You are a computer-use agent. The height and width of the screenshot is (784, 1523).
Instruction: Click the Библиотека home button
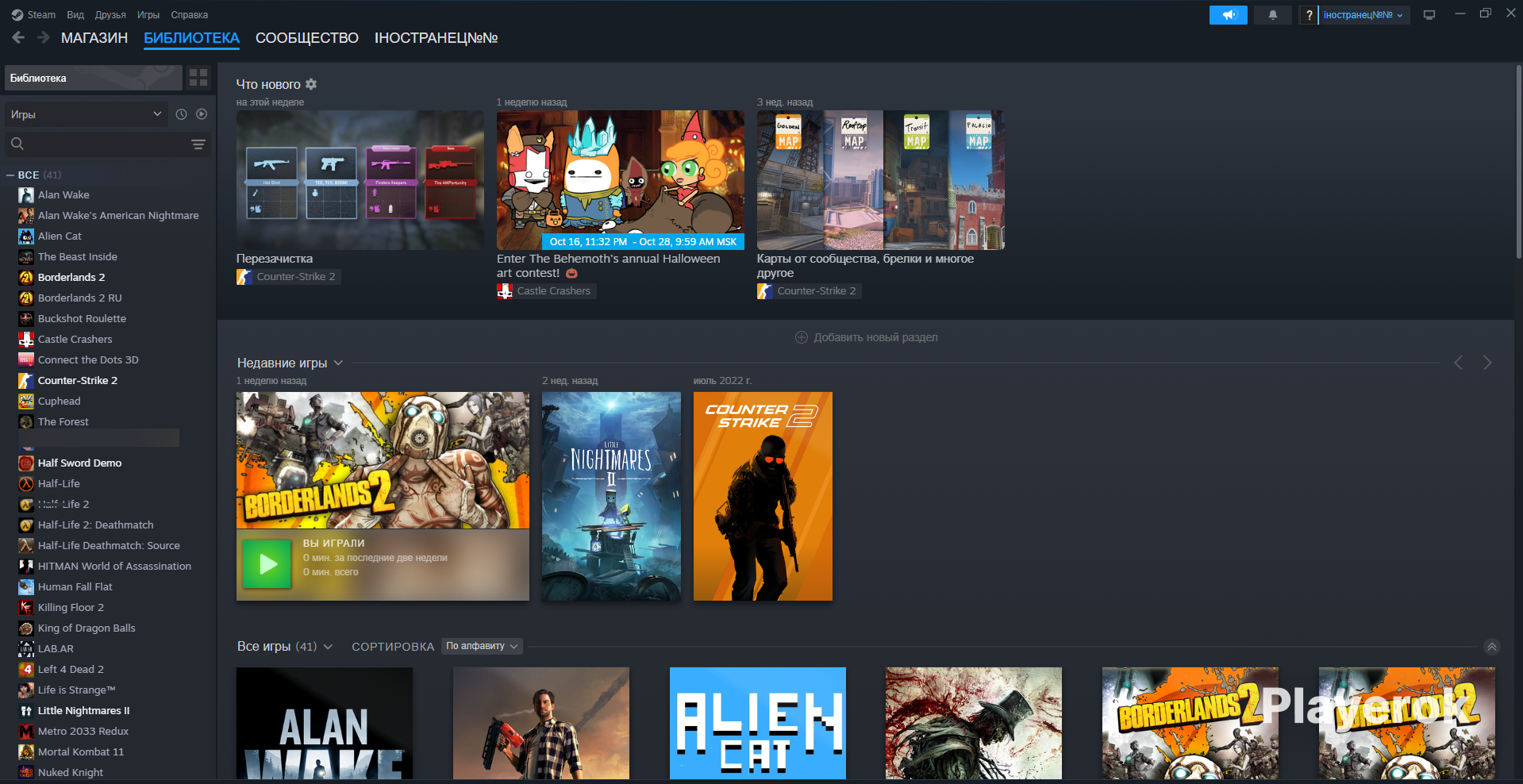point(94,78)
